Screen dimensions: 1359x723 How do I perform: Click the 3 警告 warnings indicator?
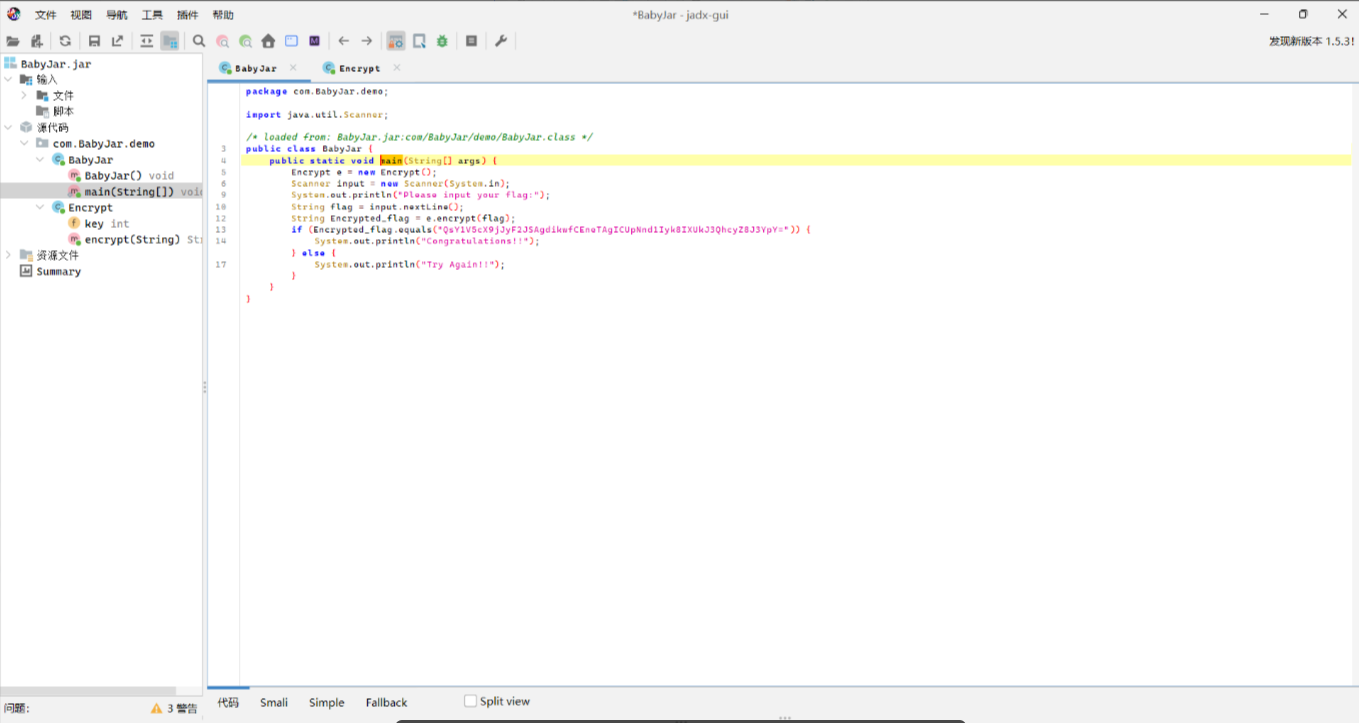coord(175,708)
